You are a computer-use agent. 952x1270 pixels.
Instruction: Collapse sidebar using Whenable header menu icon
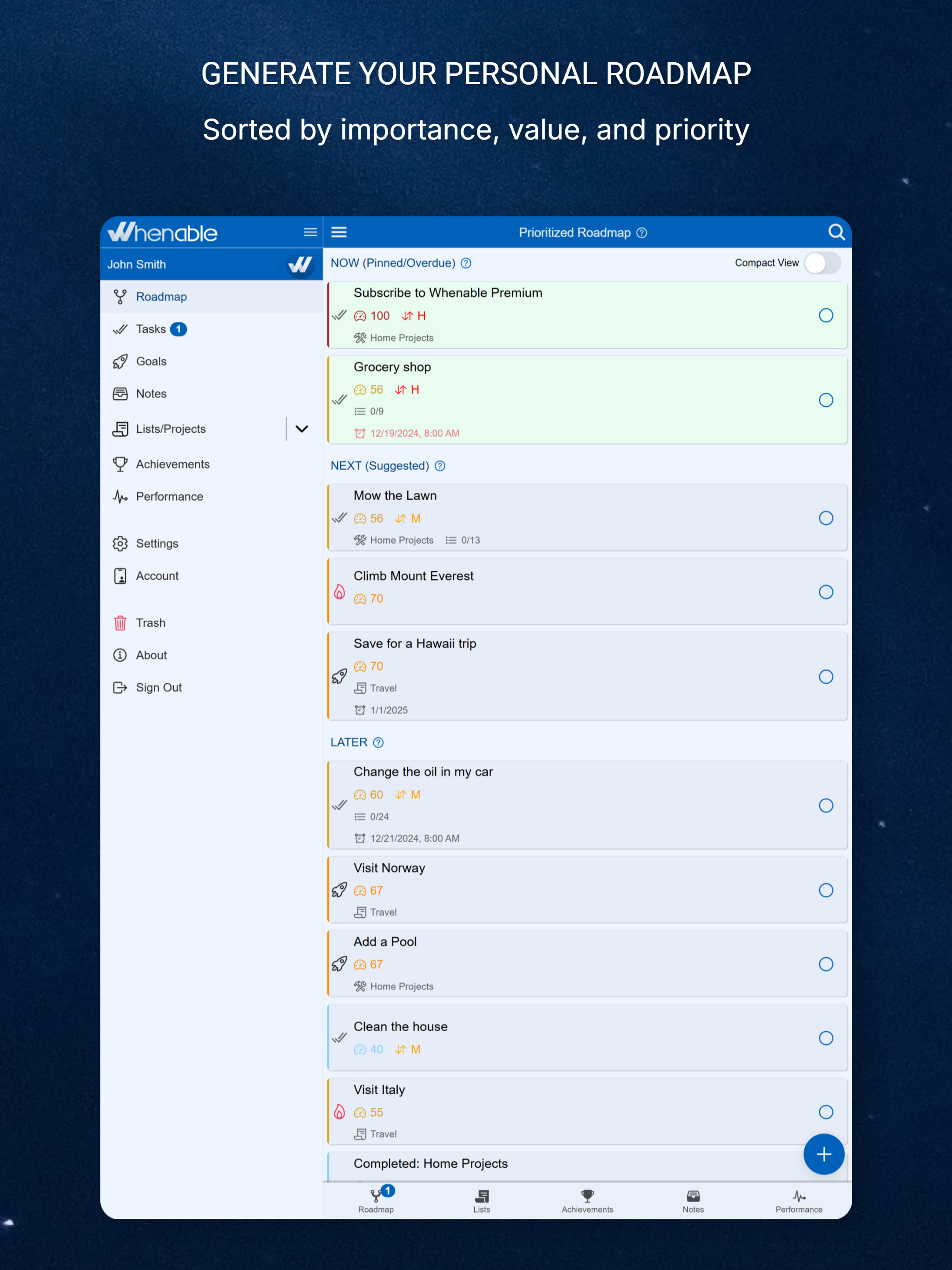point(310,232)
